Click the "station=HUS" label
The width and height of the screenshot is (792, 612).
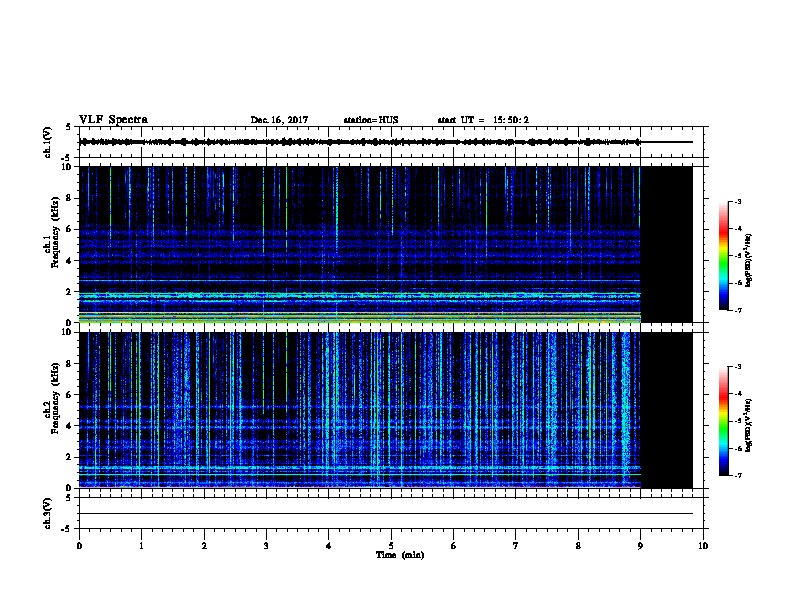tap(371, 120)
